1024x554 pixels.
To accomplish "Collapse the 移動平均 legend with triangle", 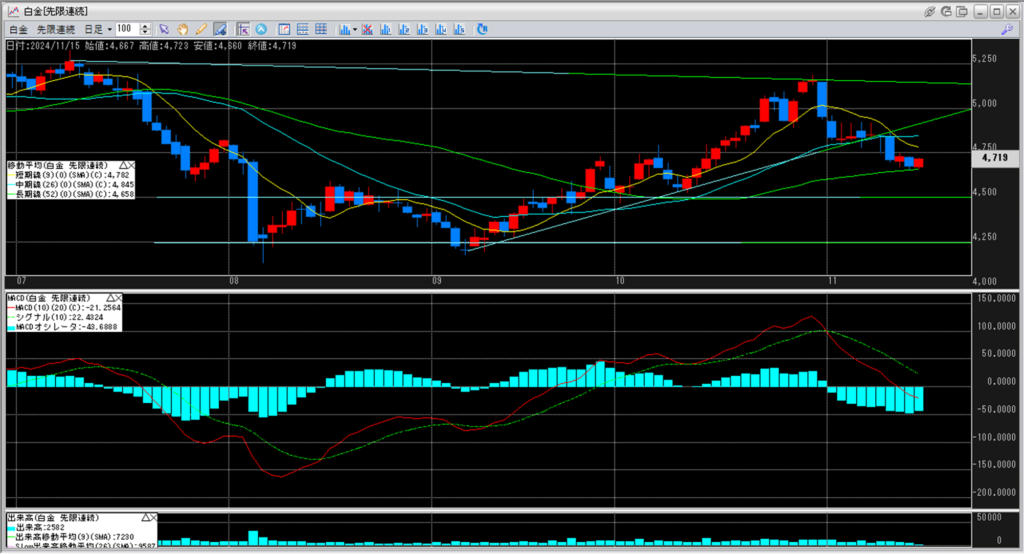I will pos(123,163).
